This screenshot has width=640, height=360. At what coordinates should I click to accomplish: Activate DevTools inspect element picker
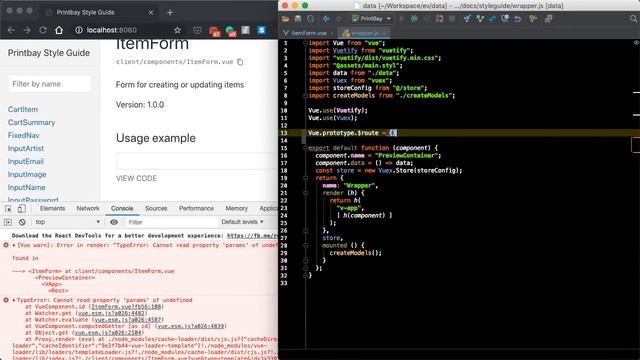point(8,209)
